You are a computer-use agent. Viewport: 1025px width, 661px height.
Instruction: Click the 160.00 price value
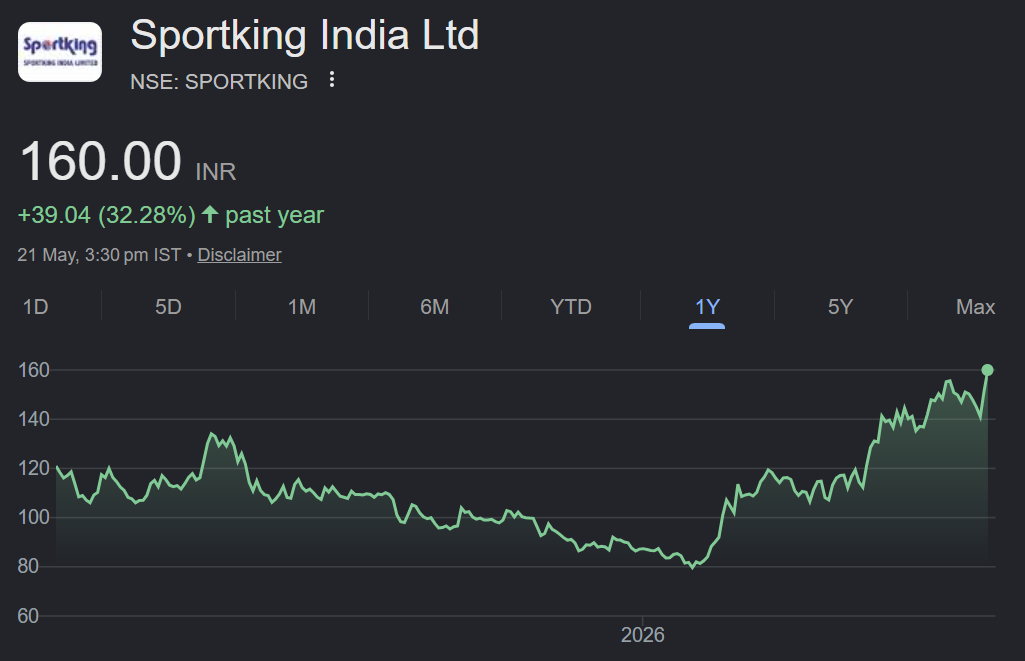pos(101,161)
